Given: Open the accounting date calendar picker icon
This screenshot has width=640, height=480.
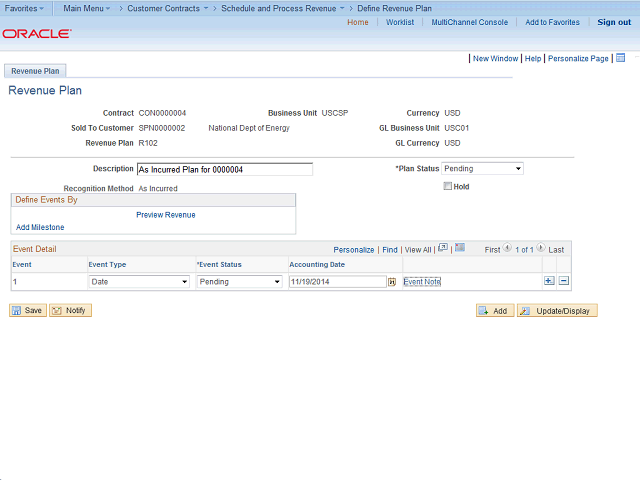Looking at the screenshot, I should pos(392,282).
